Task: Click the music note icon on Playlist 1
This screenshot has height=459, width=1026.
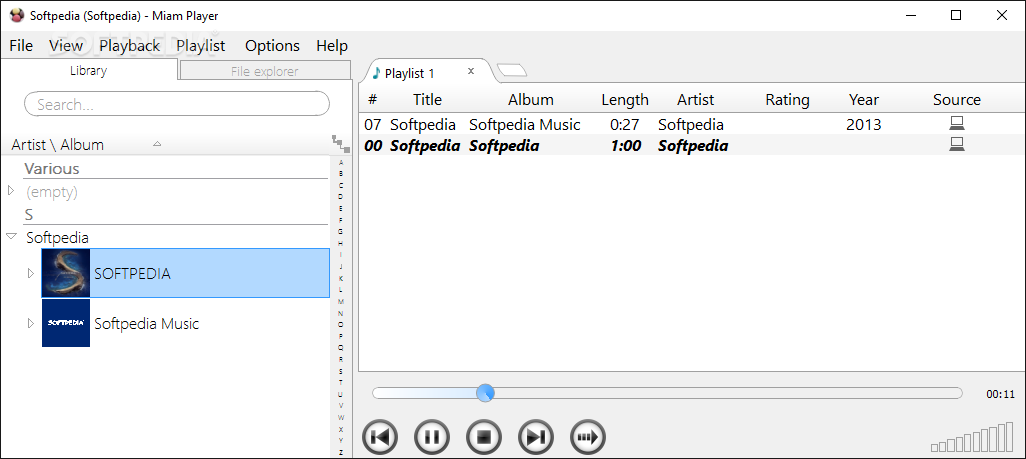Action: click(376, 73)
